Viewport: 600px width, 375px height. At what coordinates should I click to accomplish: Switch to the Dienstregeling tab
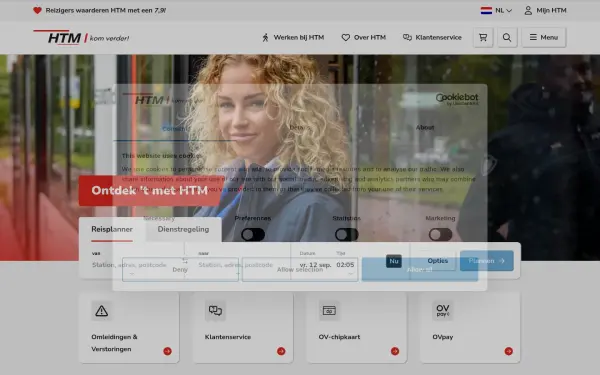[183, 229]
